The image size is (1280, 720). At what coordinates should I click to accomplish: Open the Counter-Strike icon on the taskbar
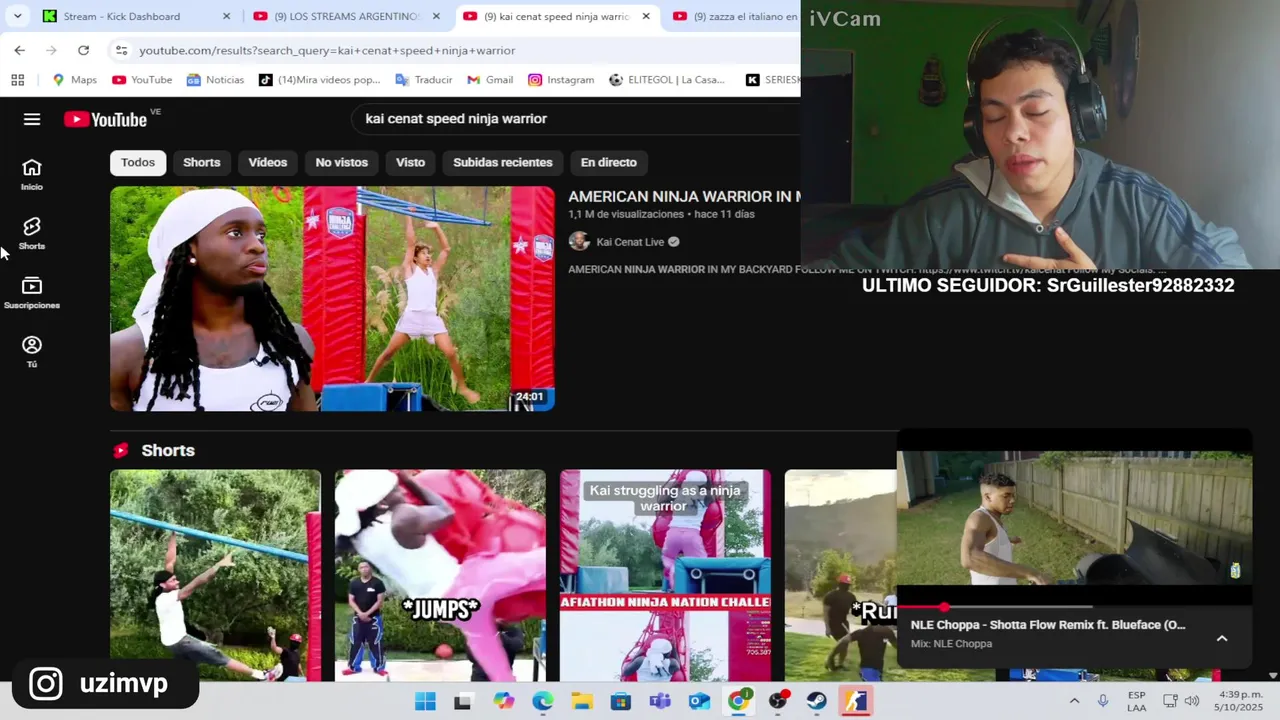tap(855, 701)
